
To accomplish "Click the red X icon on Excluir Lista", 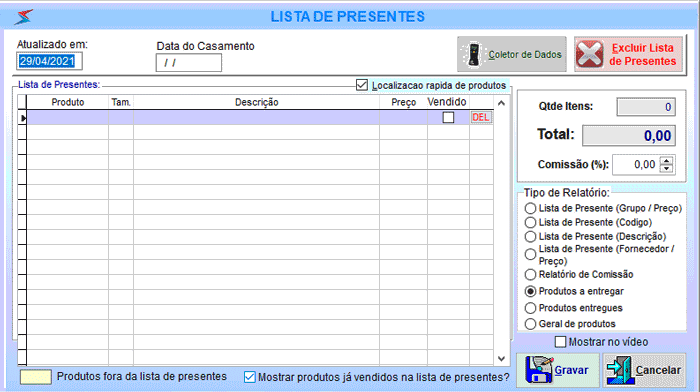I will (x=590, y=54).
